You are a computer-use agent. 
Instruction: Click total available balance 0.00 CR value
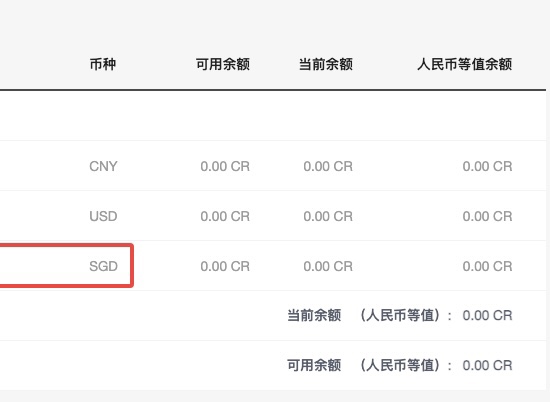pyautogui.click(x=488, y=366)
